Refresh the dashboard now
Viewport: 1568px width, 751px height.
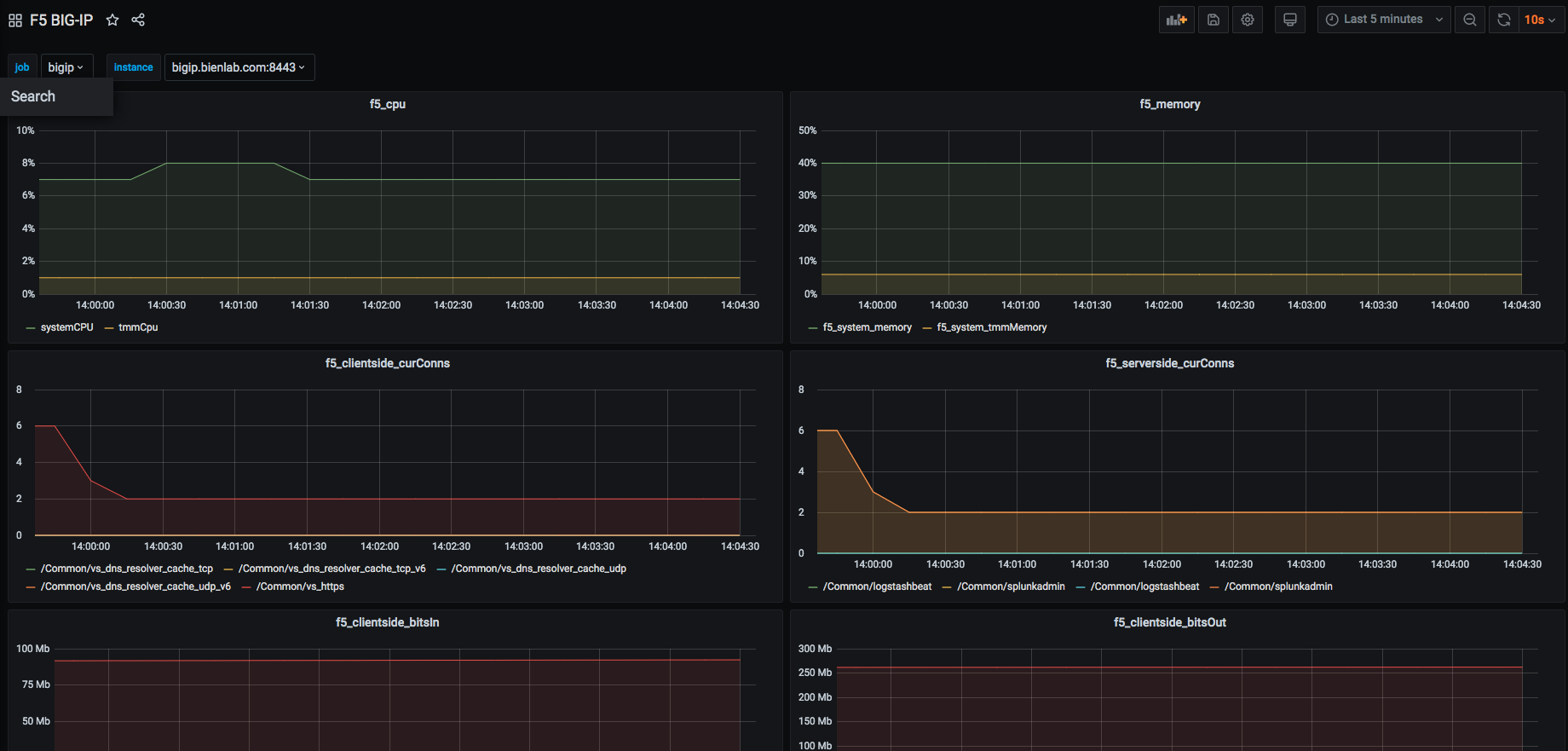pos(1504,20)
